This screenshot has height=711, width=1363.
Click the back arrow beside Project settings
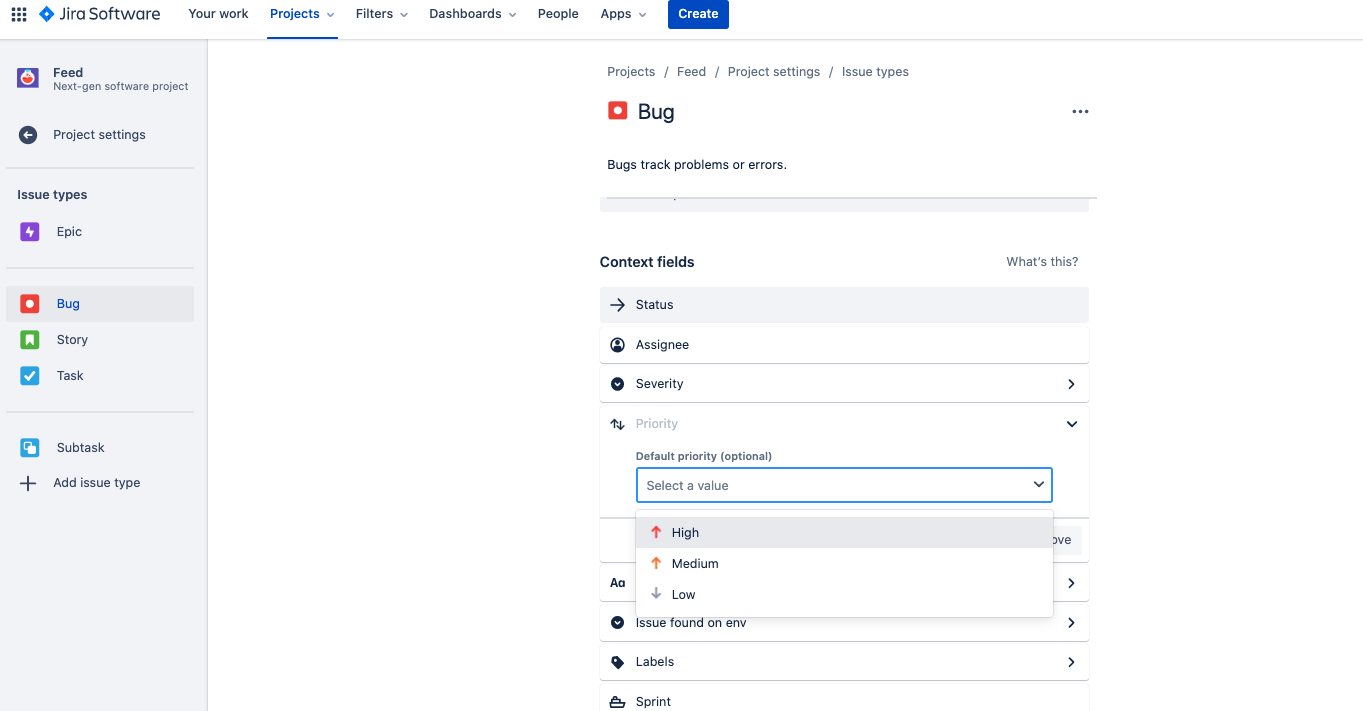click(x=28, y=135)
